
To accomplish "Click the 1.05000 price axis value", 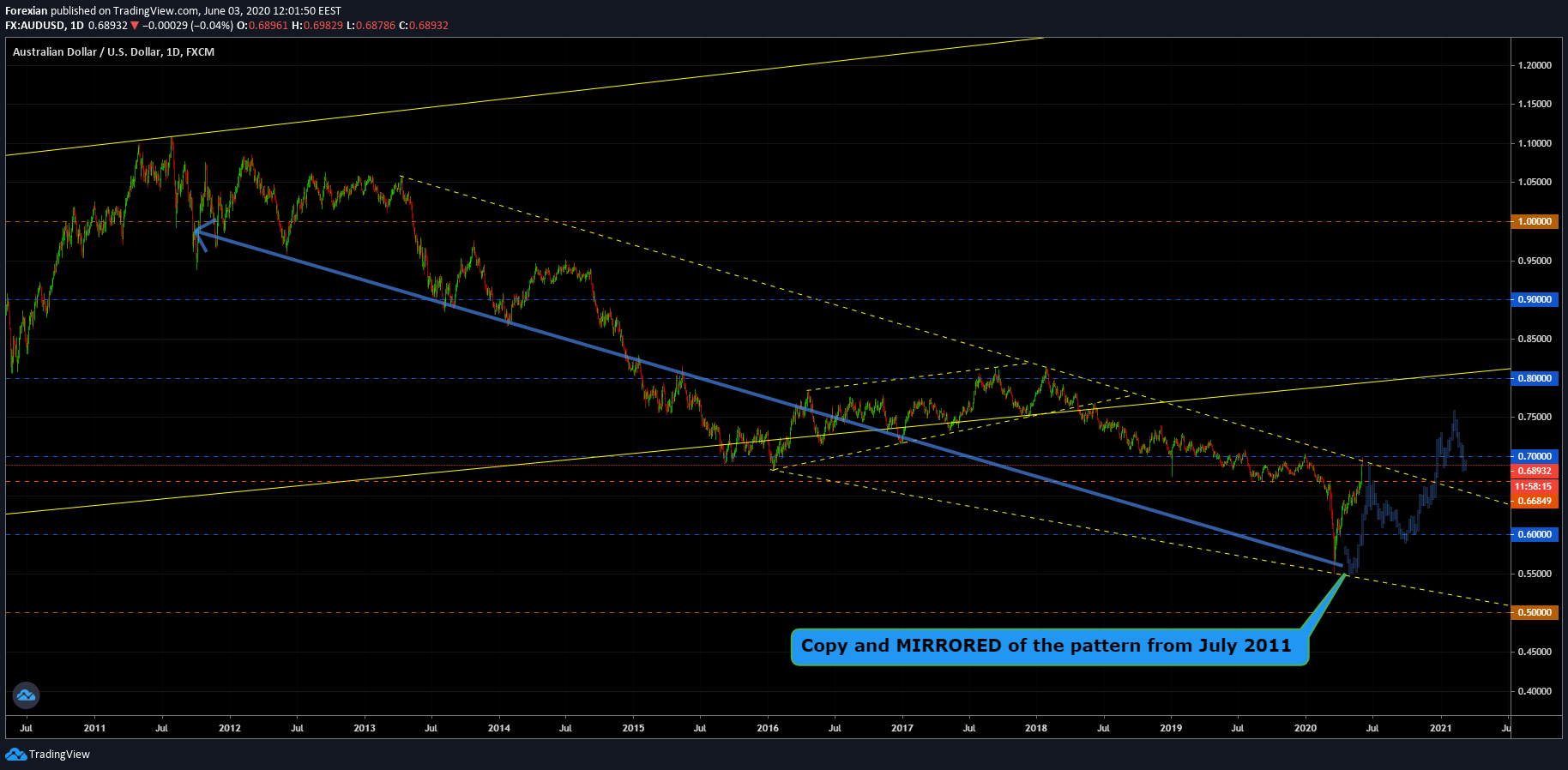I will pyautogui.click(x=1535, y=182).
